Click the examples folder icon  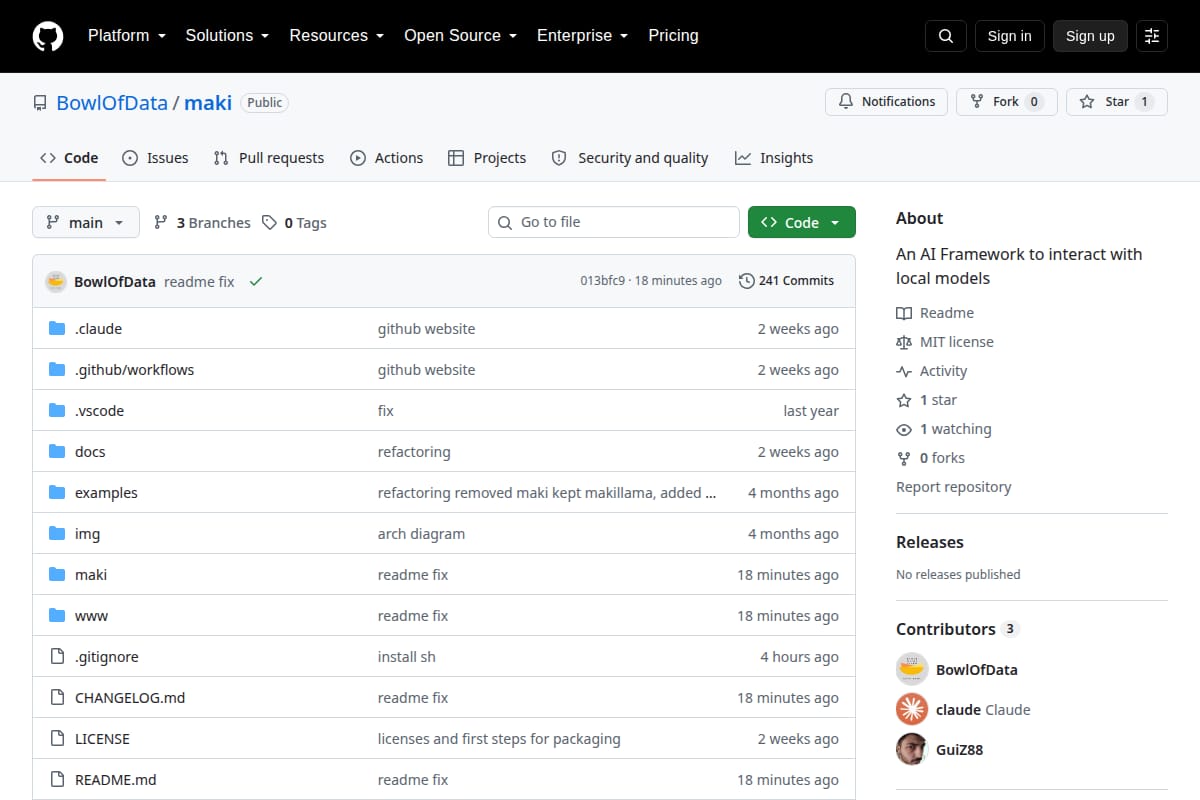57,493
